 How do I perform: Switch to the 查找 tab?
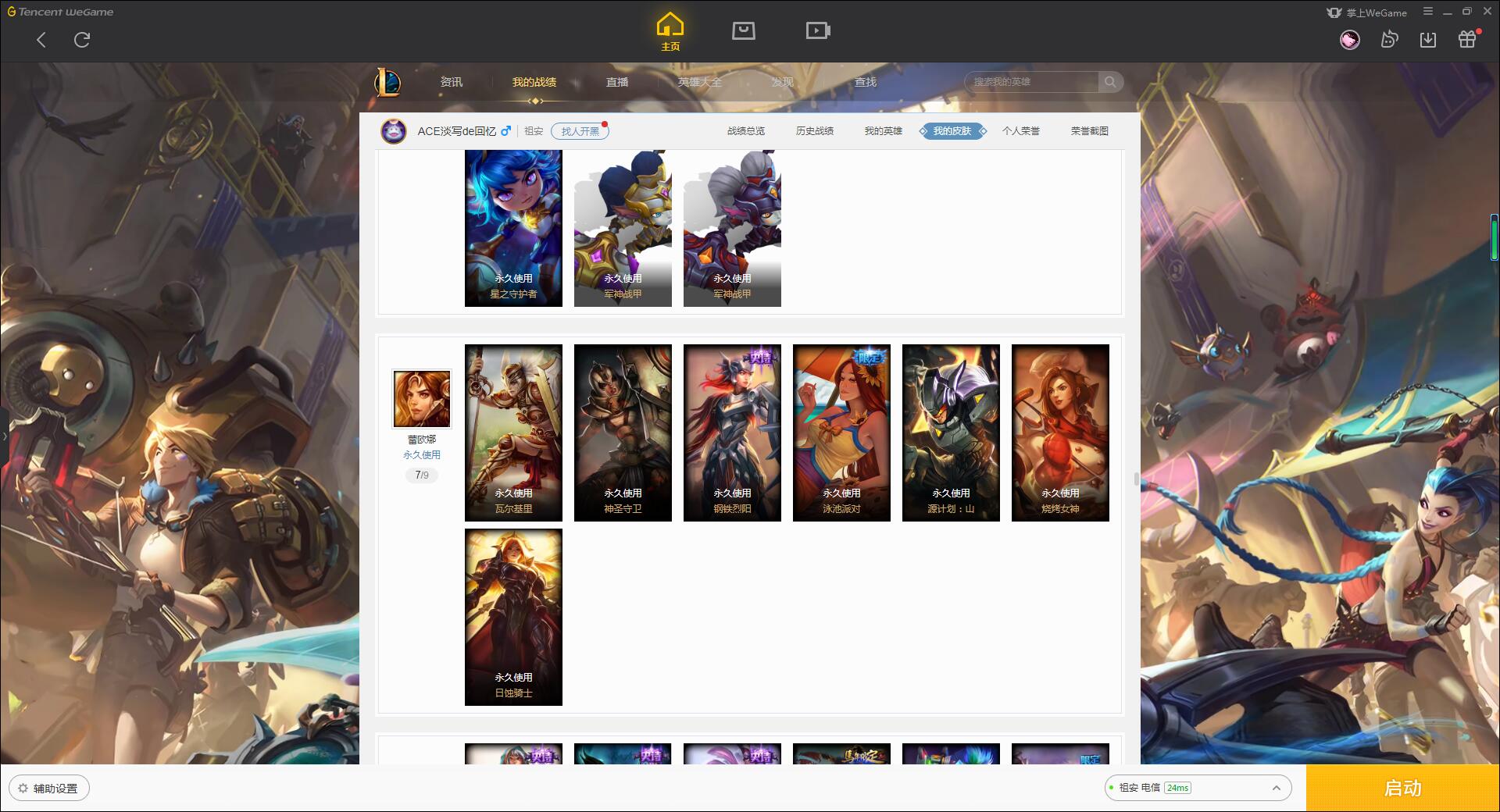click(x=866, y=82)
